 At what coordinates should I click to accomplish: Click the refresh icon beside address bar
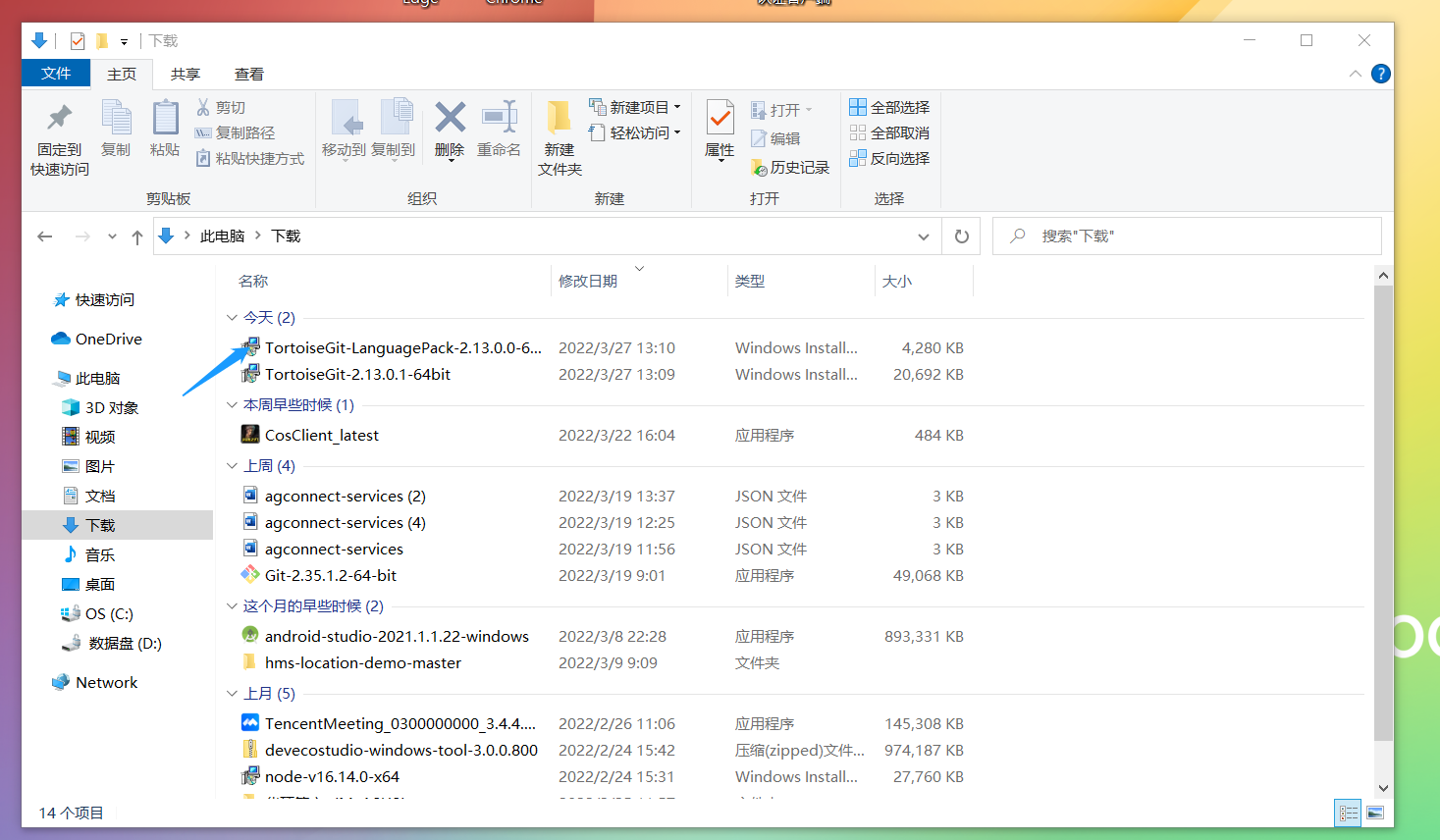click(962, 236)
